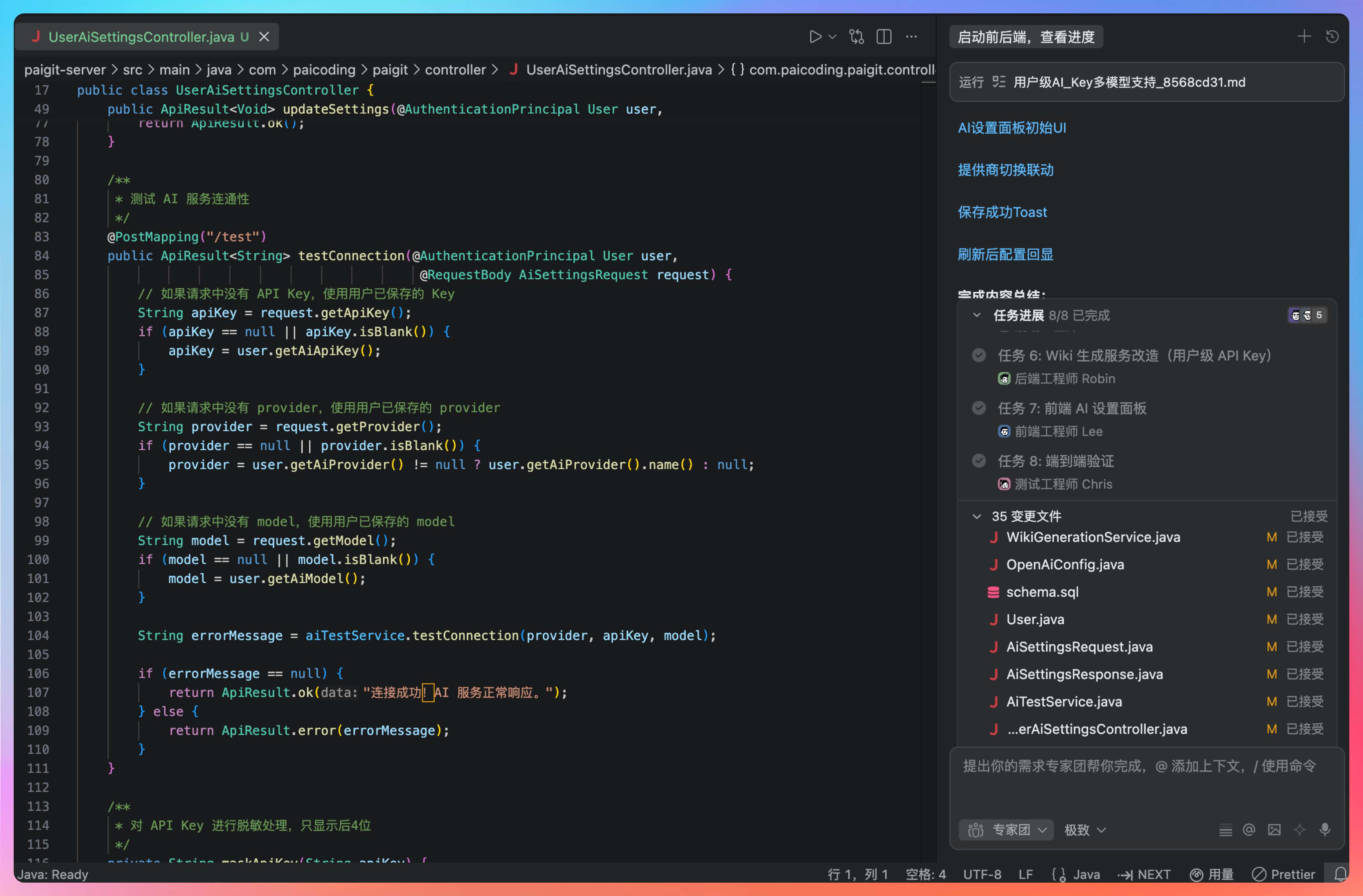Click the Run Java play icon
Viewport: 1363px width, 896px height.
point(815,37)
